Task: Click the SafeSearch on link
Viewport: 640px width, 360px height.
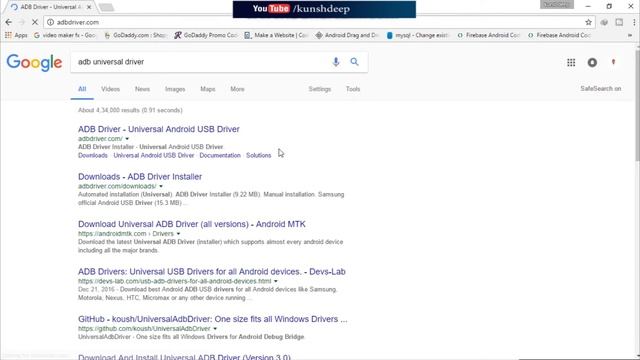Action: tap(600, 89)
